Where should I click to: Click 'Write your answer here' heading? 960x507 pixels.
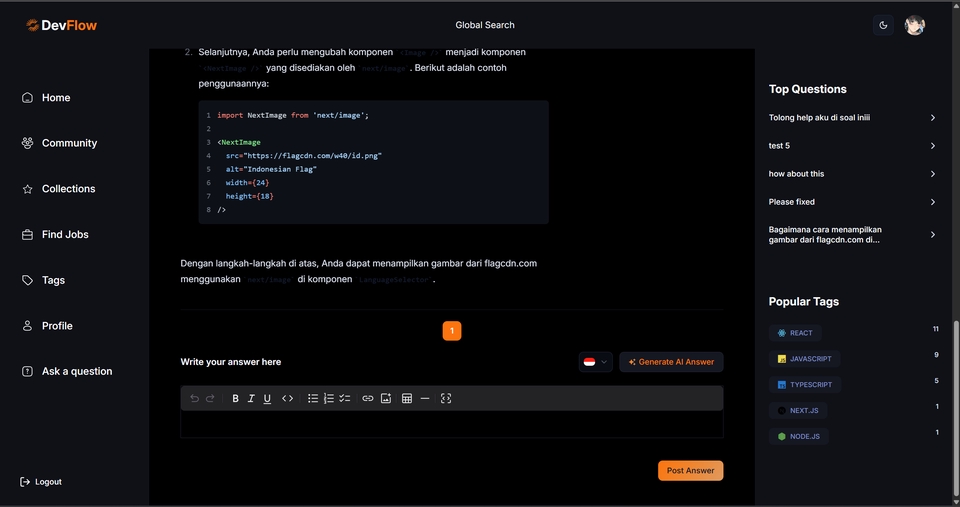[231, 362]
